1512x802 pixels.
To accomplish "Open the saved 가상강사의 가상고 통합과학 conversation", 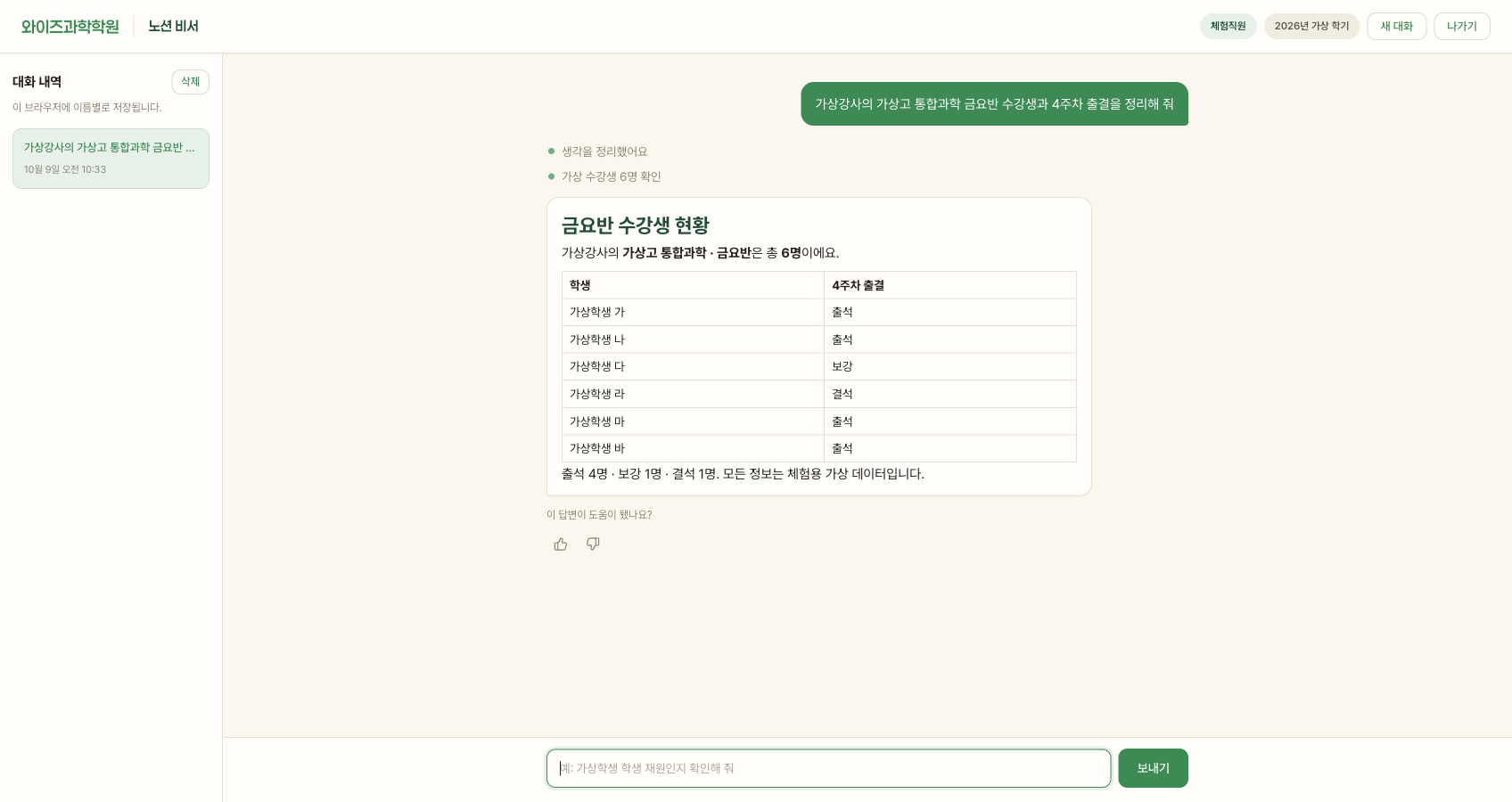I will 111,159.
